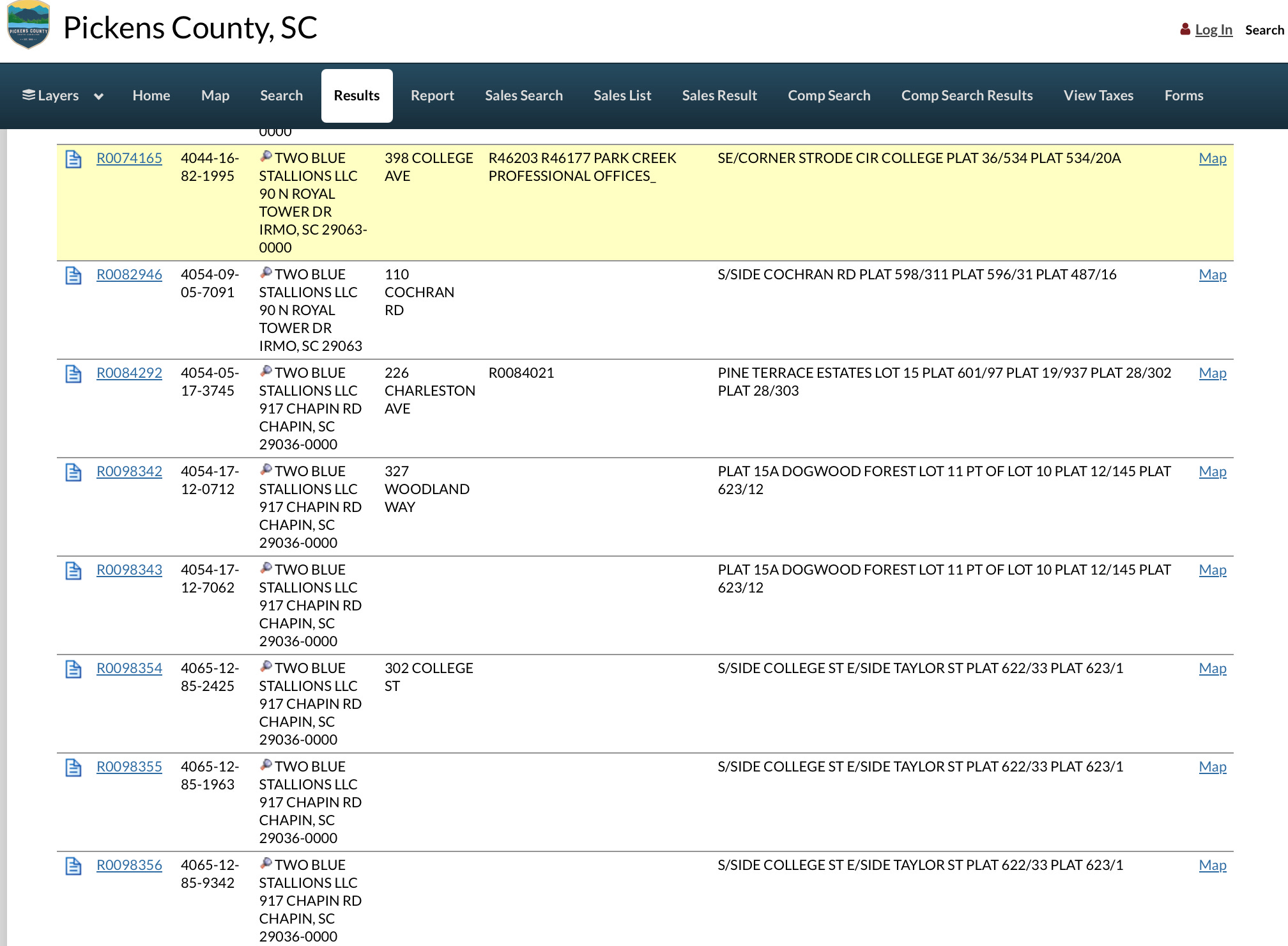Viewport: 1288px width, 946px height.
Task: Open parcel link R0098343
Action: (129, 570)
